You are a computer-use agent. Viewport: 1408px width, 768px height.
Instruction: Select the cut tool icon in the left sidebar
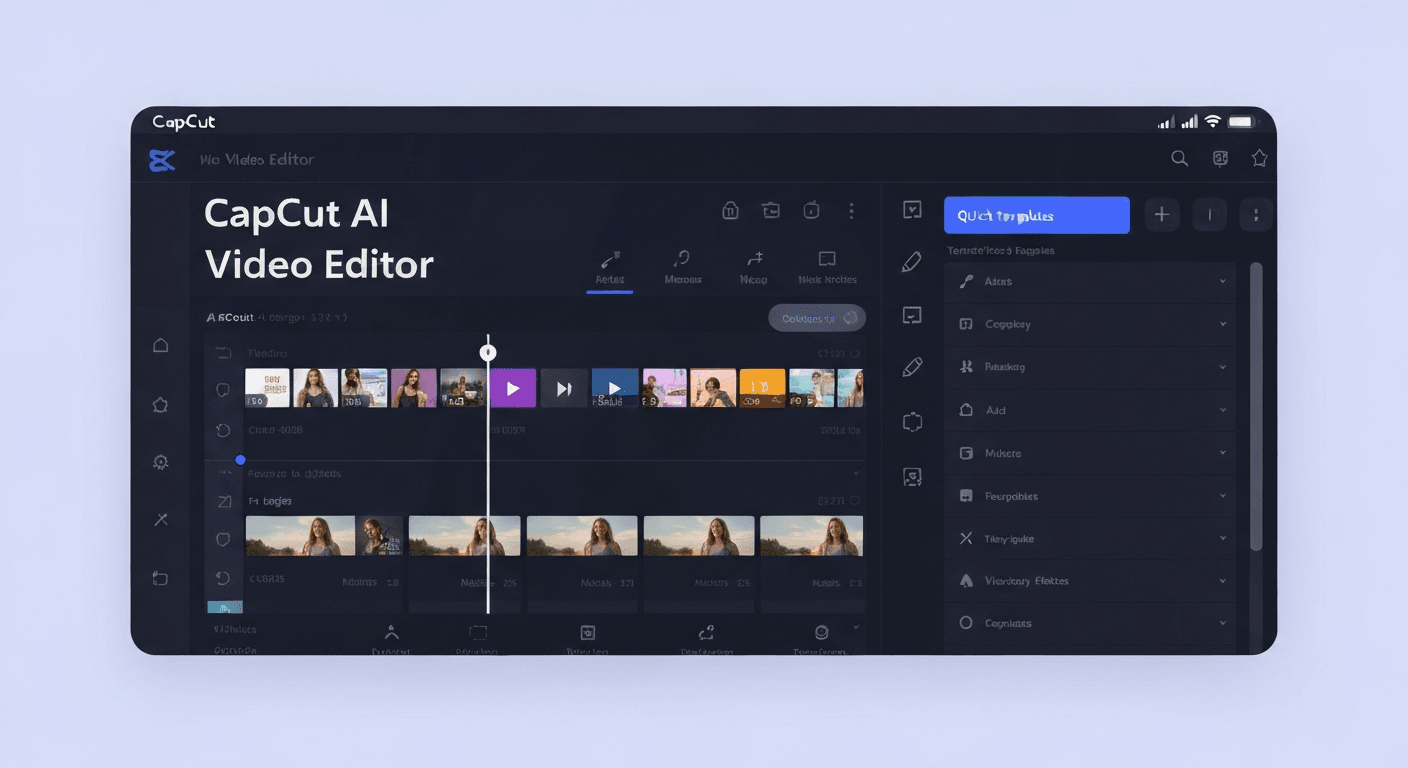point(160,519)
